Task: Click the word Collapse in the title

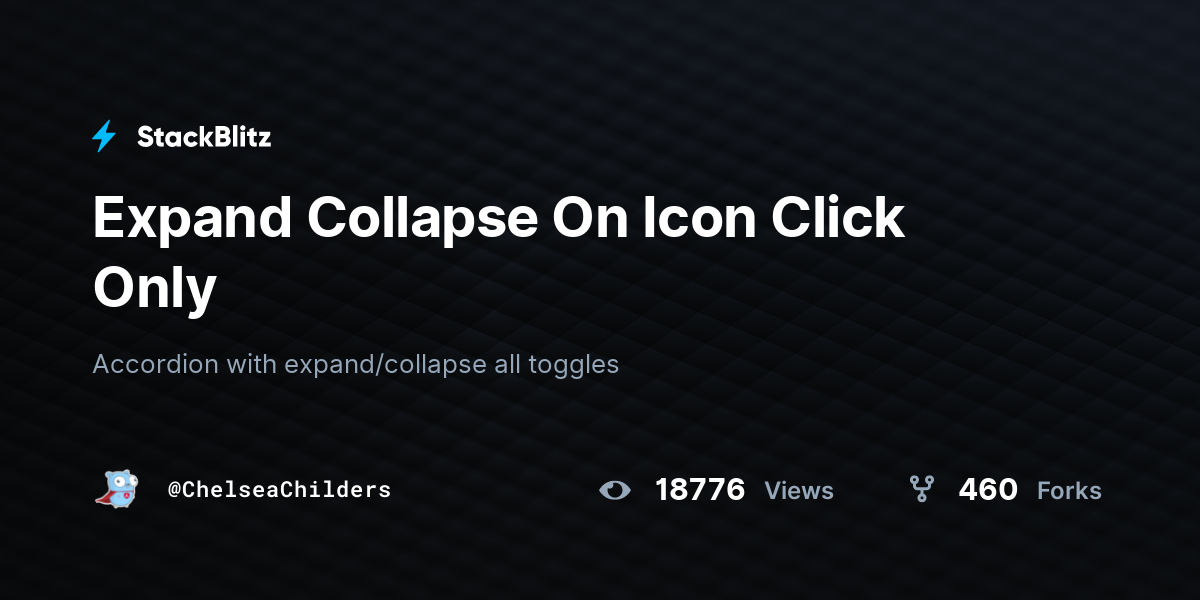Action: pyautogui.click(x=423, y=218)
